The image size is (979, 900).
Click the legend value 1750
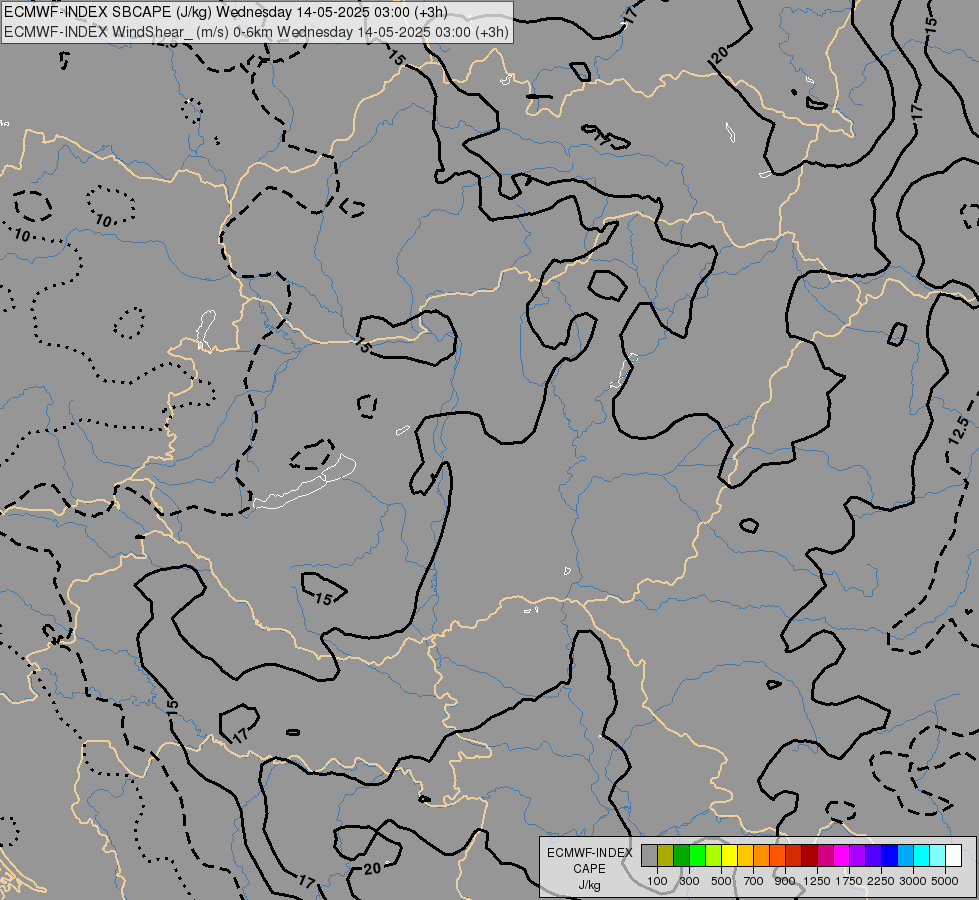849,881
